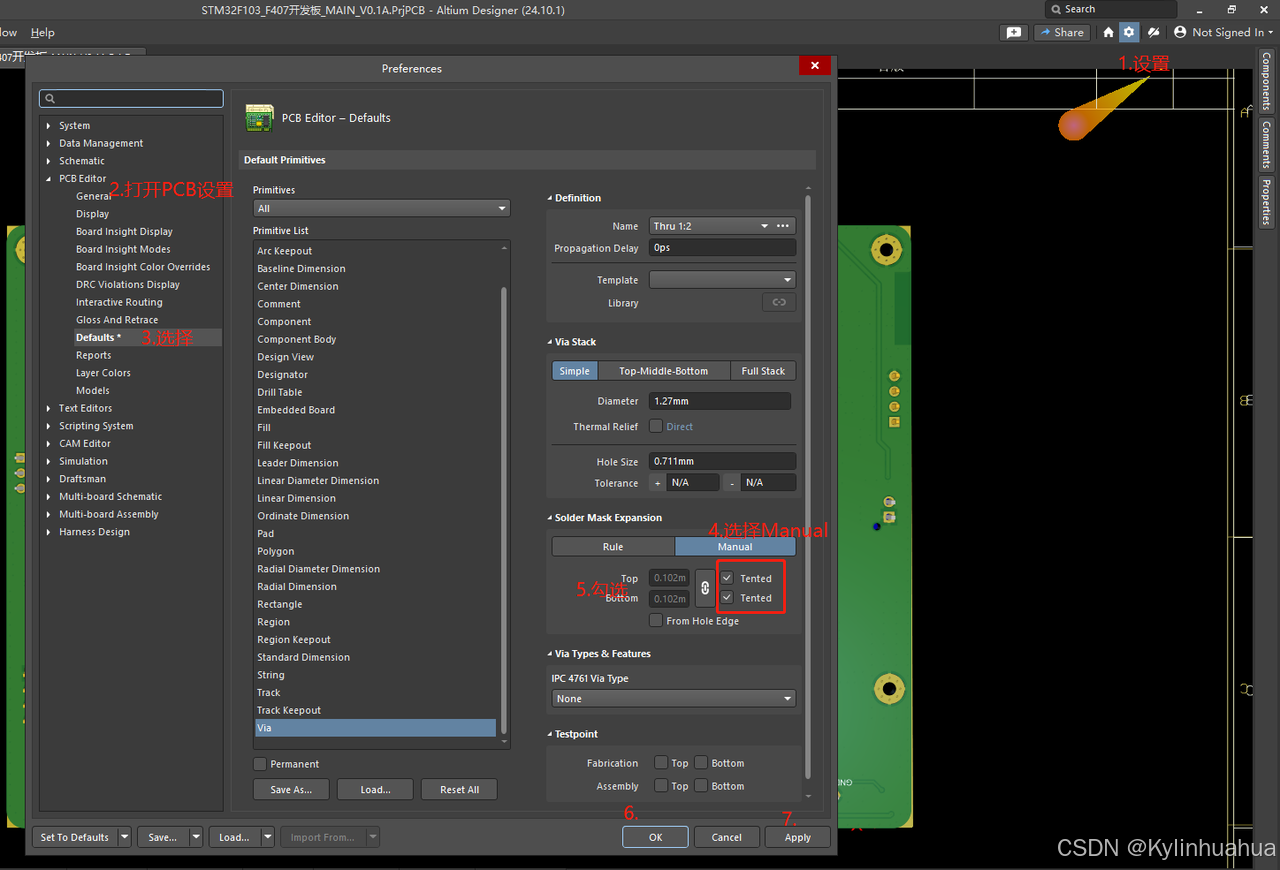Check the Permanent checkbox
This screenshot has height=870, width=1280.
coord(260,764)
